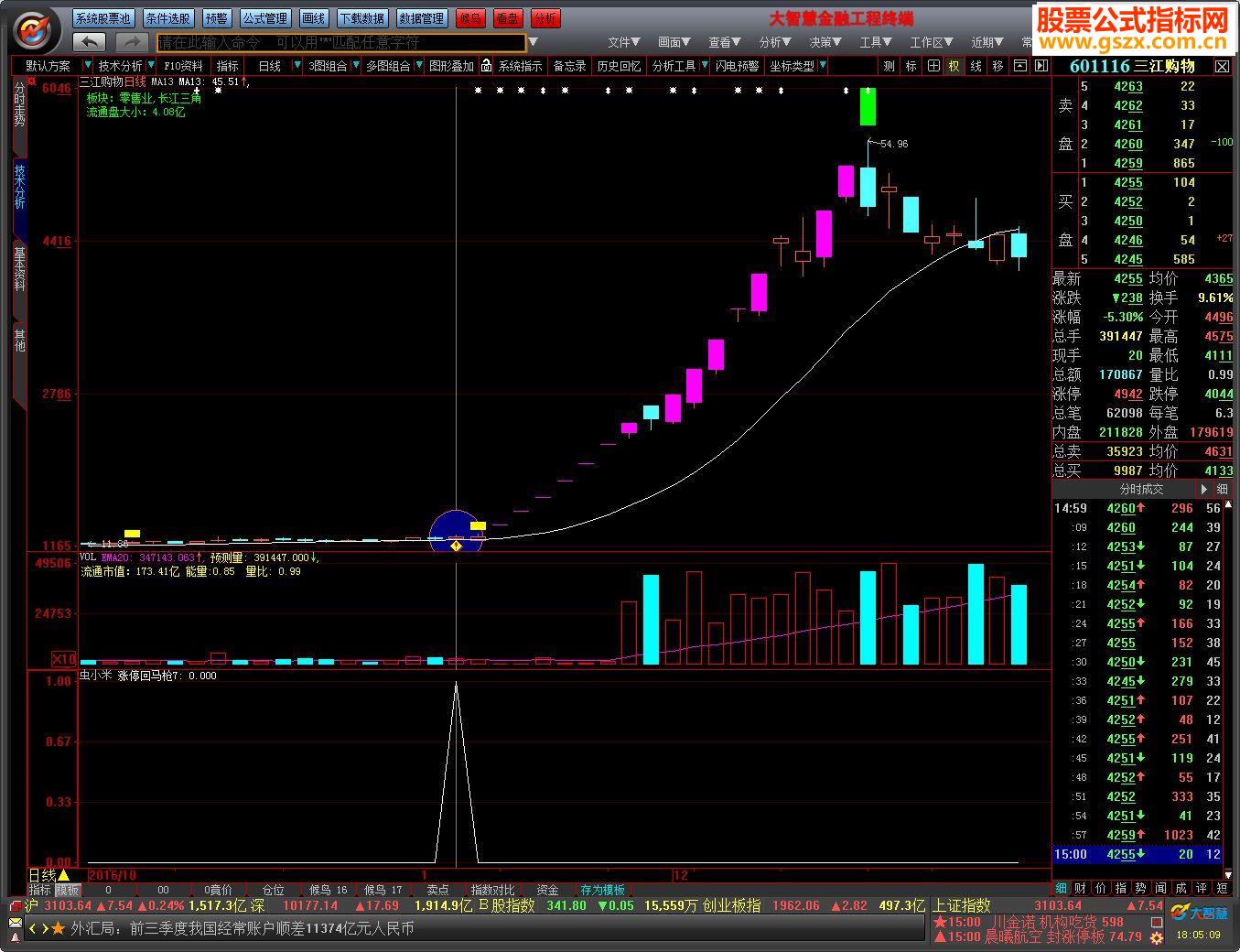Viewport: 1240px width, 952px height.
Task: Toggle the 权 adjusted-price icon
Action: (954, 66)
